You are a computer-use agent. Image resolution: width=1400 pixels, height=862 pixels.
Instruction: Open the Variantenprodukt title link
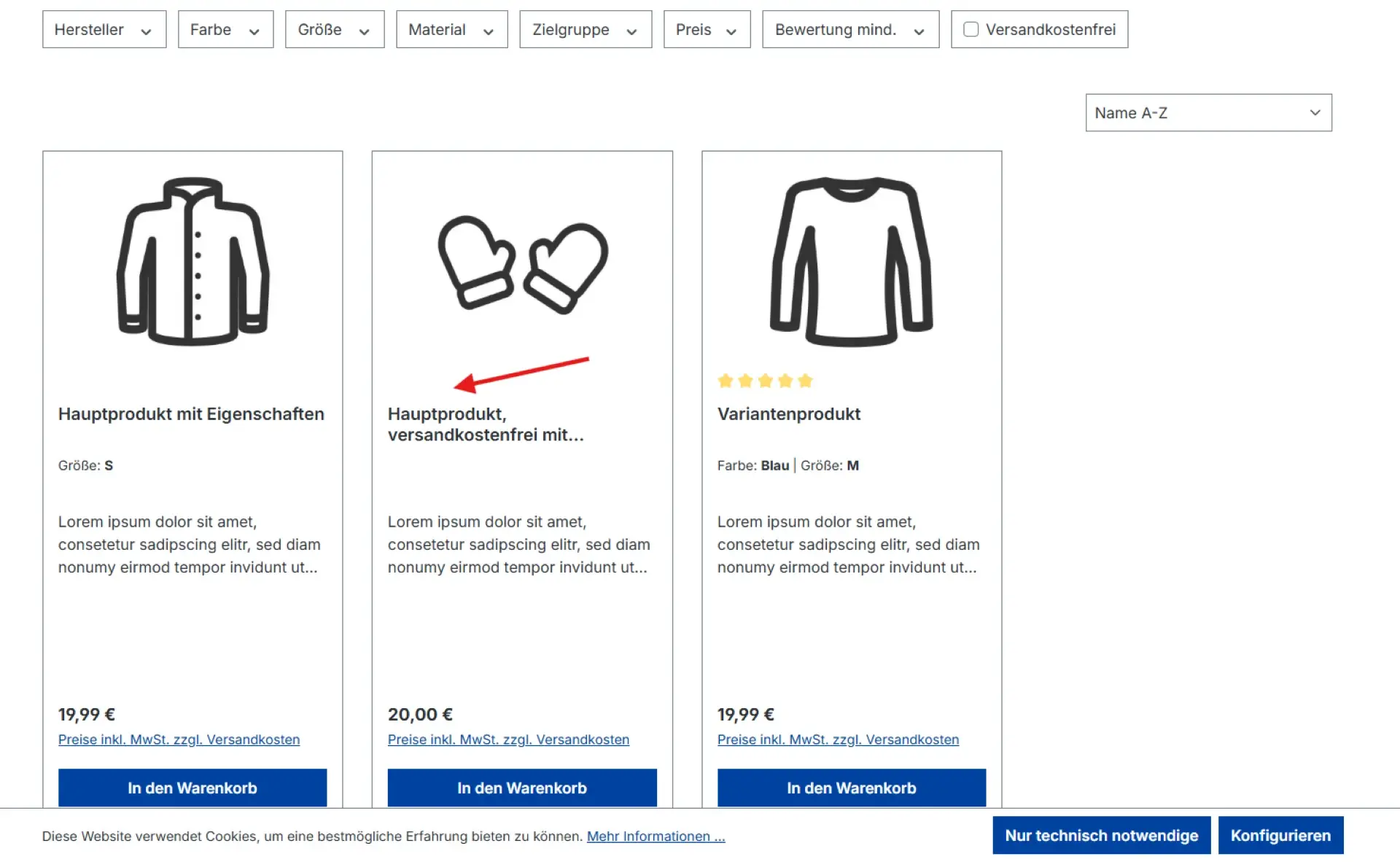(788, 414)
